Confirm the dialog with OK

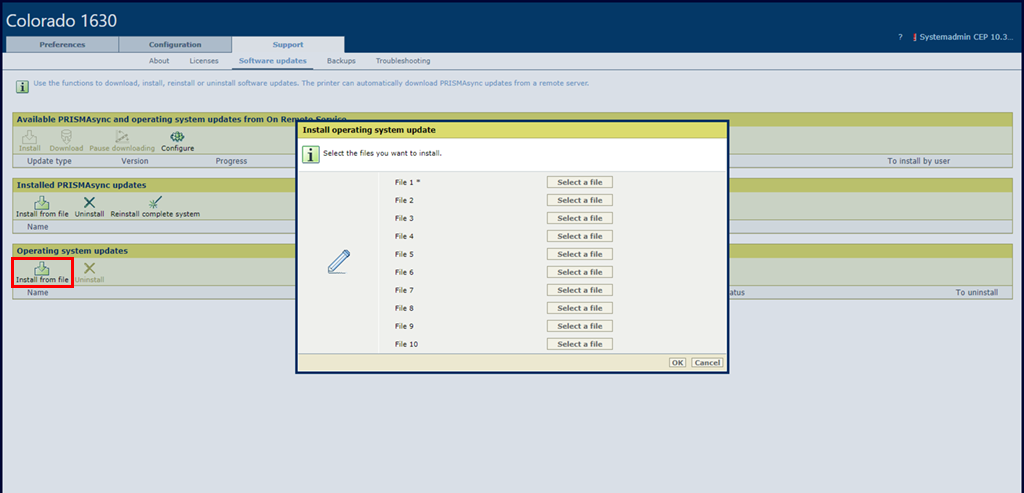coord(678,362)
